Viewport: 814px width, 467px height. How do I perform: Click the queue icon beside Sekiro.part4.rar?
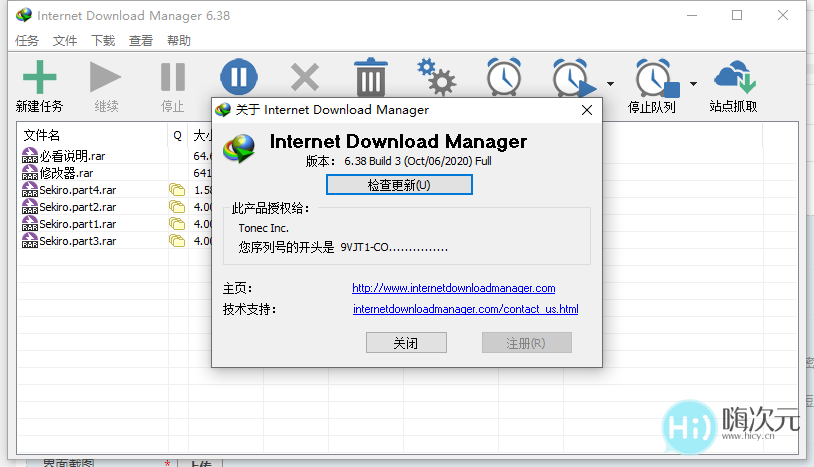(177, 190)
